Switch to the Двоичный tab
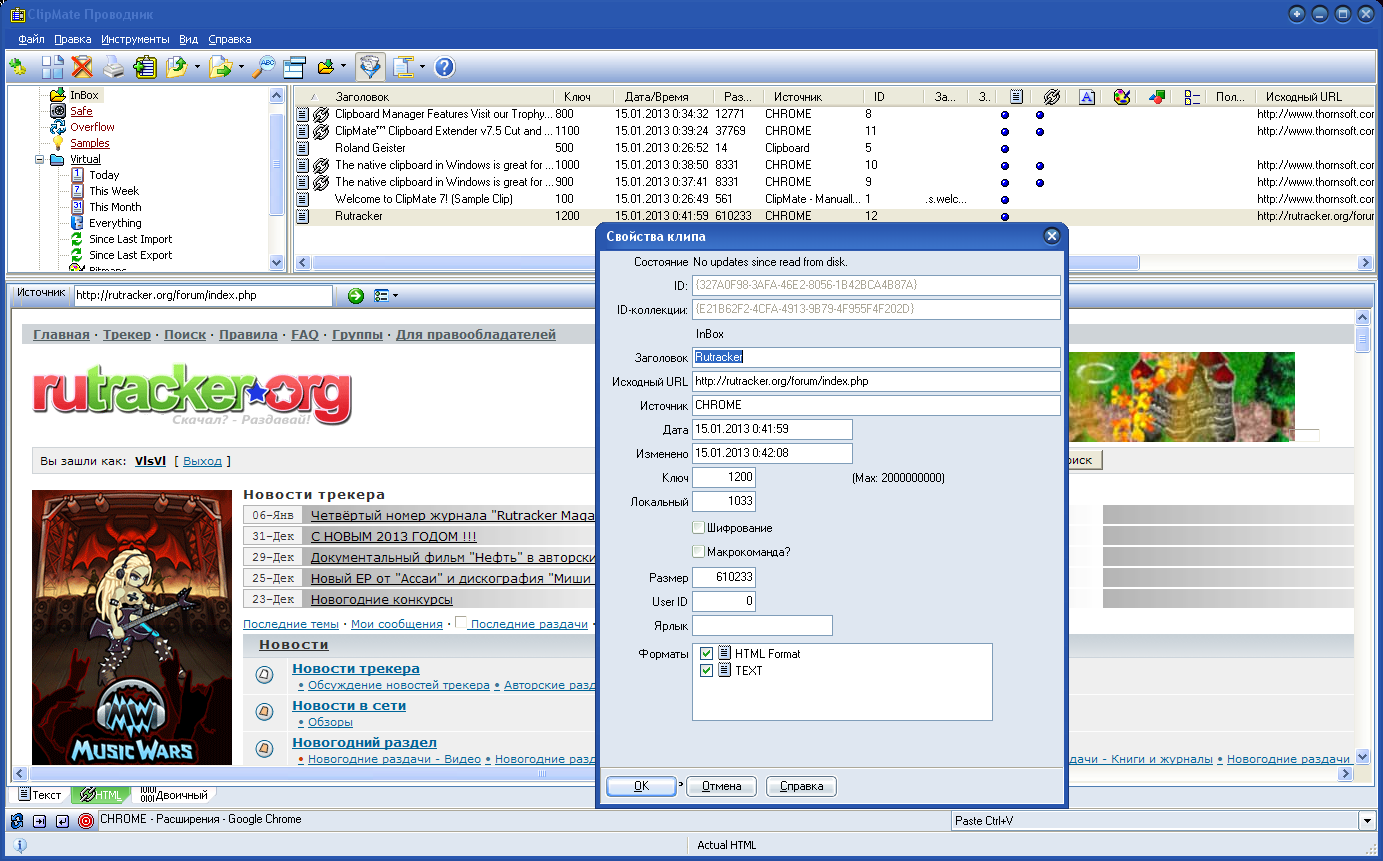 click(175, 795)
